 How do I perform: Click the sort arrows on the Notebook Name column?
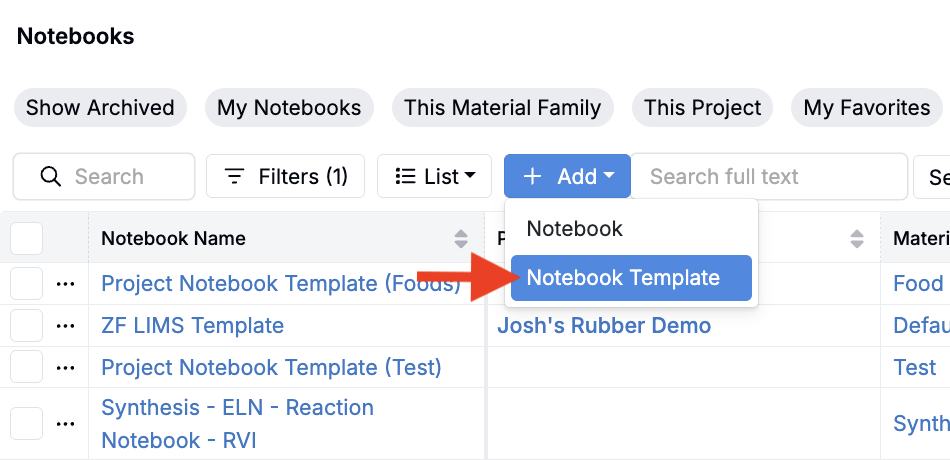tap(461, 239)
